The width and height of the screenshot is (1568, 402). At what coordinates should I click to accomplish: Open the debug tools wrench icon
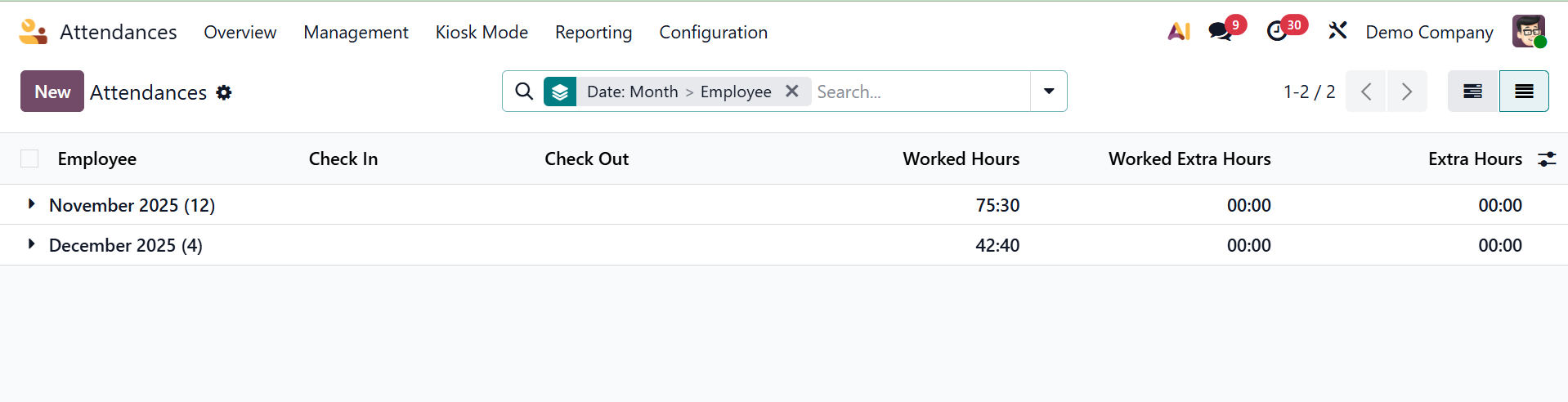pos(1337,32)
